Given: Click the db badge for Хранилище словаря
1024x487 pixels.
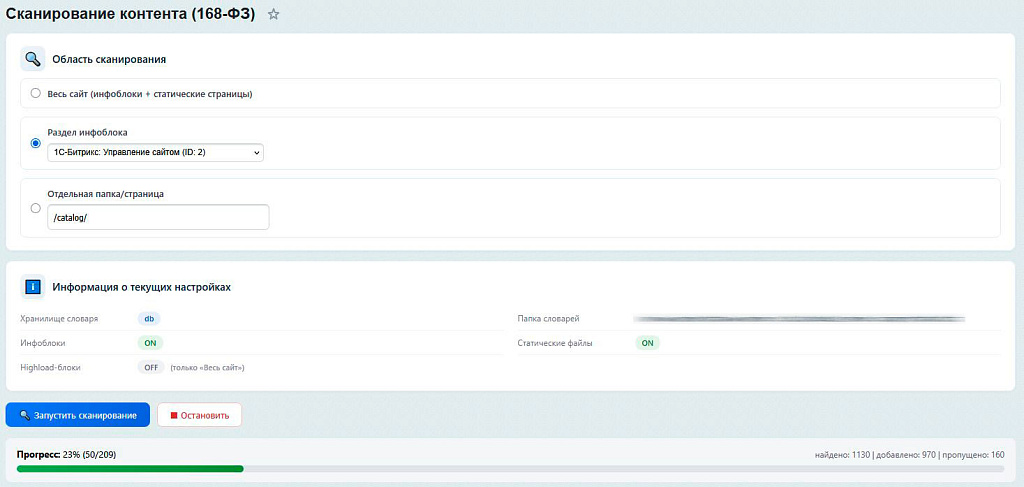Looking at the screenshot, I should pyautogui.click(x=149, y=319).
